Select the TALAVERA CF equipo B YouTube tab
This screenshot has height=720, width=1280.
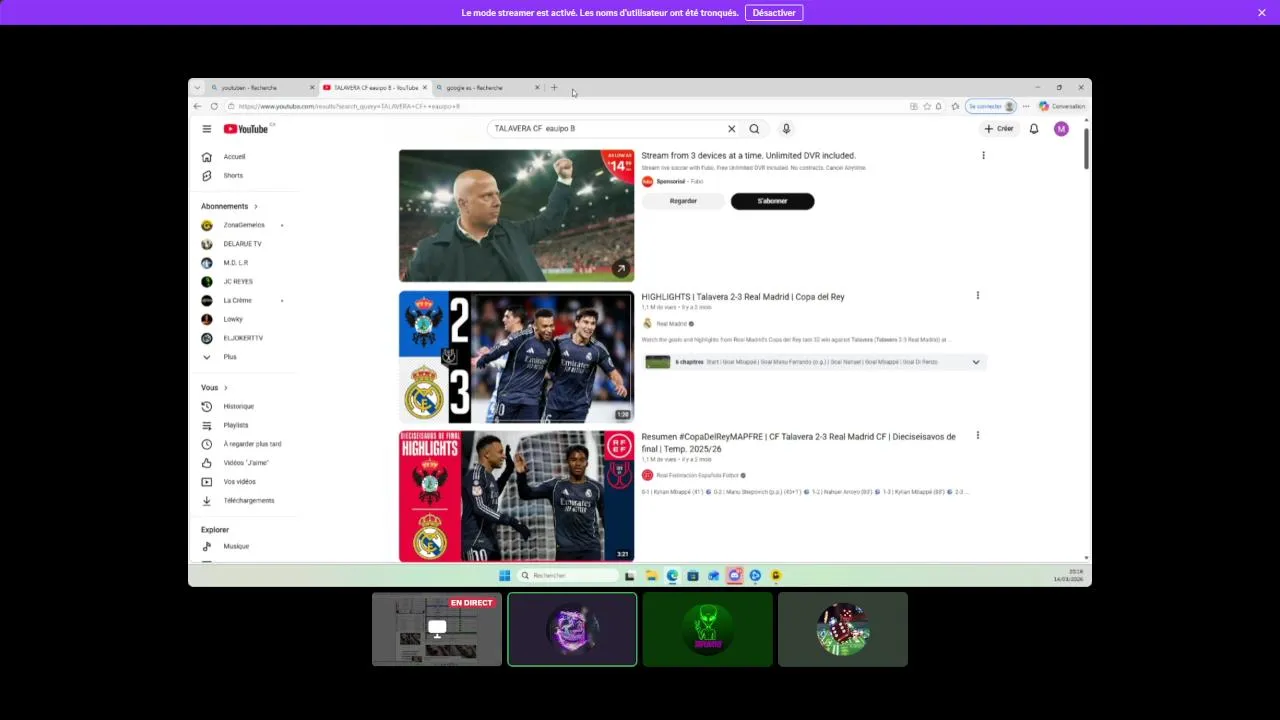tap(375, 88)
